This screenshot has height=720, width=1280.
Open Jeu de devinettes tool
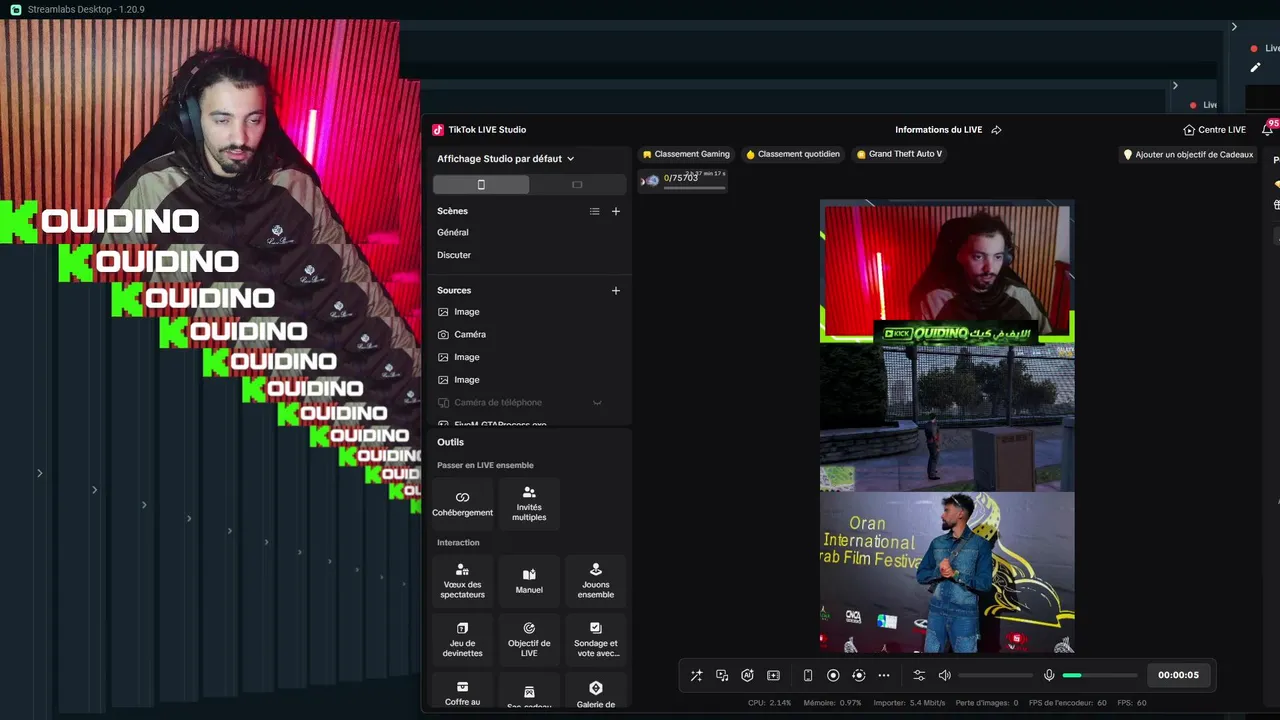(462, 640)
